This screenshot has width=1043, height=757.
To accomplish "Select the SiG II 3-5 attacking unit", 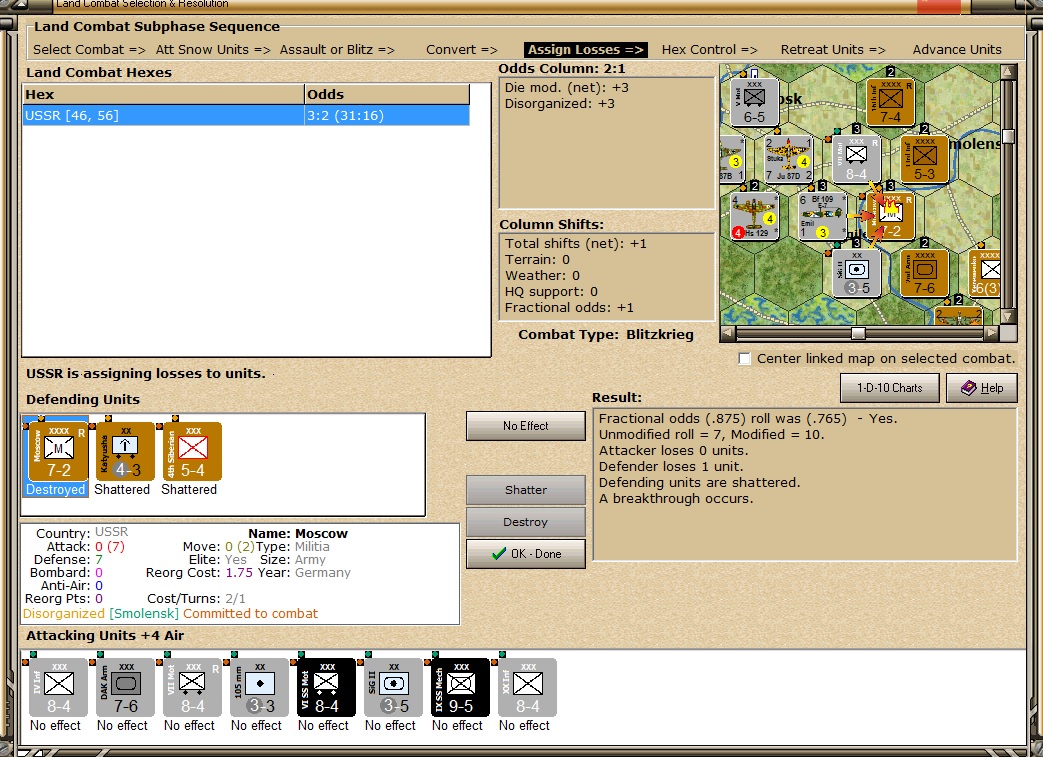I will point(393,687).
